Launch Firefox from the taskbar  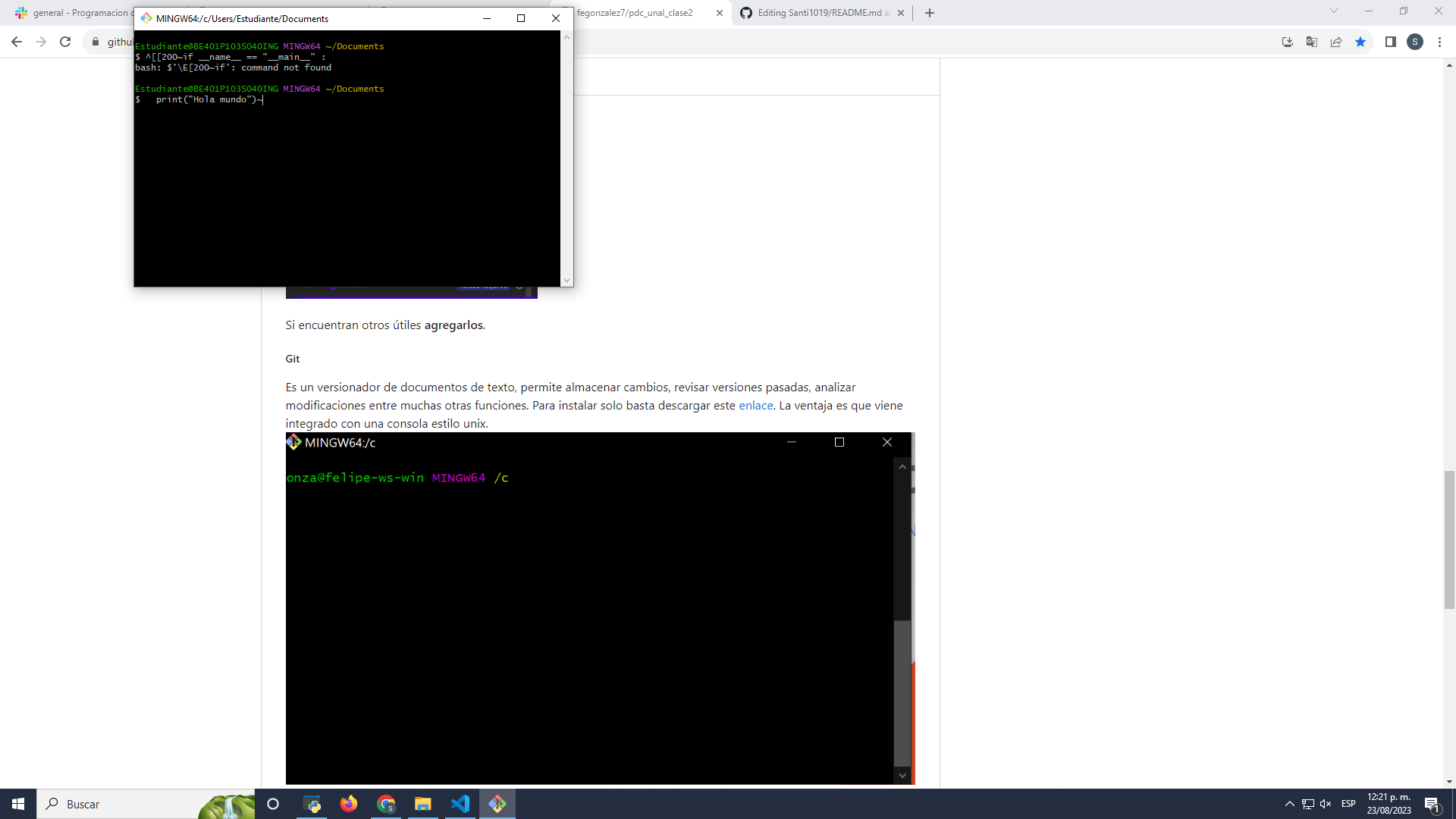(349, 803)
